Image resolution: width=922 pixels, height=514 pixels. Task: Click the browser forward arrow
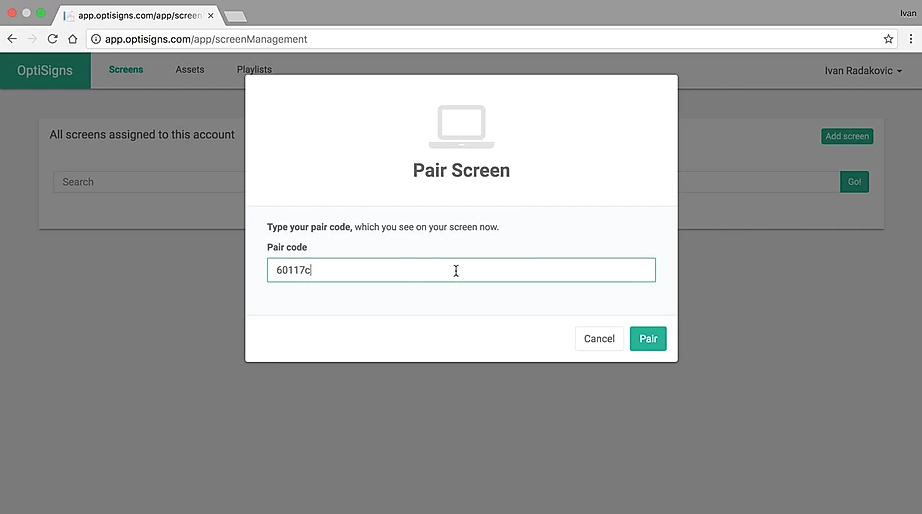(32, 39)
